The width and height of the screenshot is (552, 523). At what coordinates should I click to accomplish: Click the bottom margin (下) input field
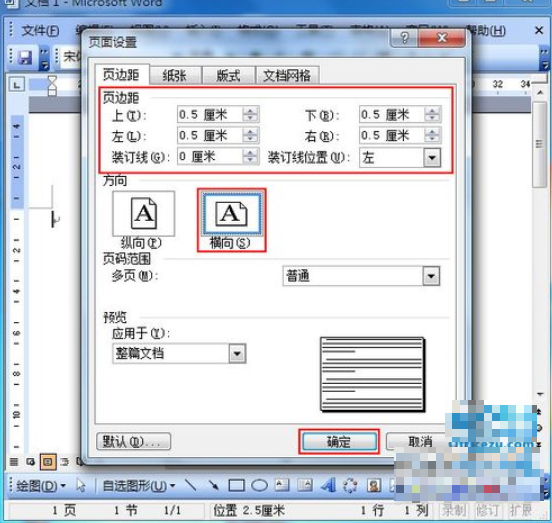click(x=391, y=114)
